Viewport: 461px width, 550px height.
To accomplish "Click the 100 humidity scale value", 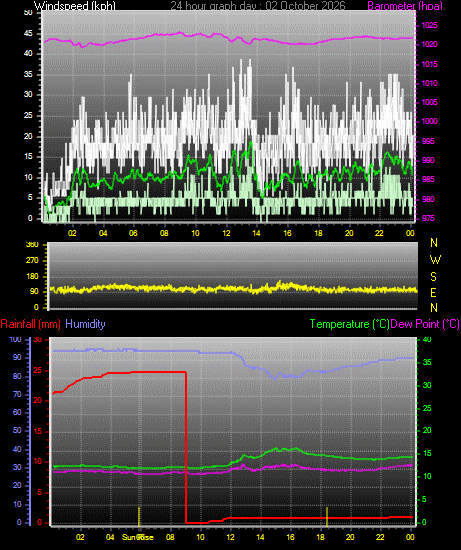I will click(15, 339).
